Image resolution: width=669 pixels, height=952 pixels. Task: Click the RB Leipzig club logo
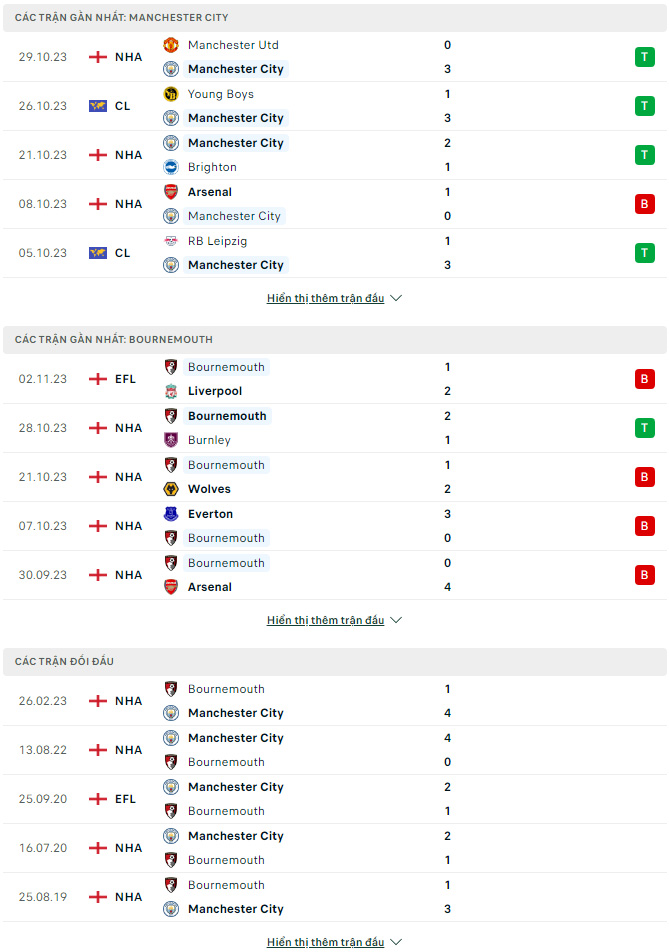(171, 241)
